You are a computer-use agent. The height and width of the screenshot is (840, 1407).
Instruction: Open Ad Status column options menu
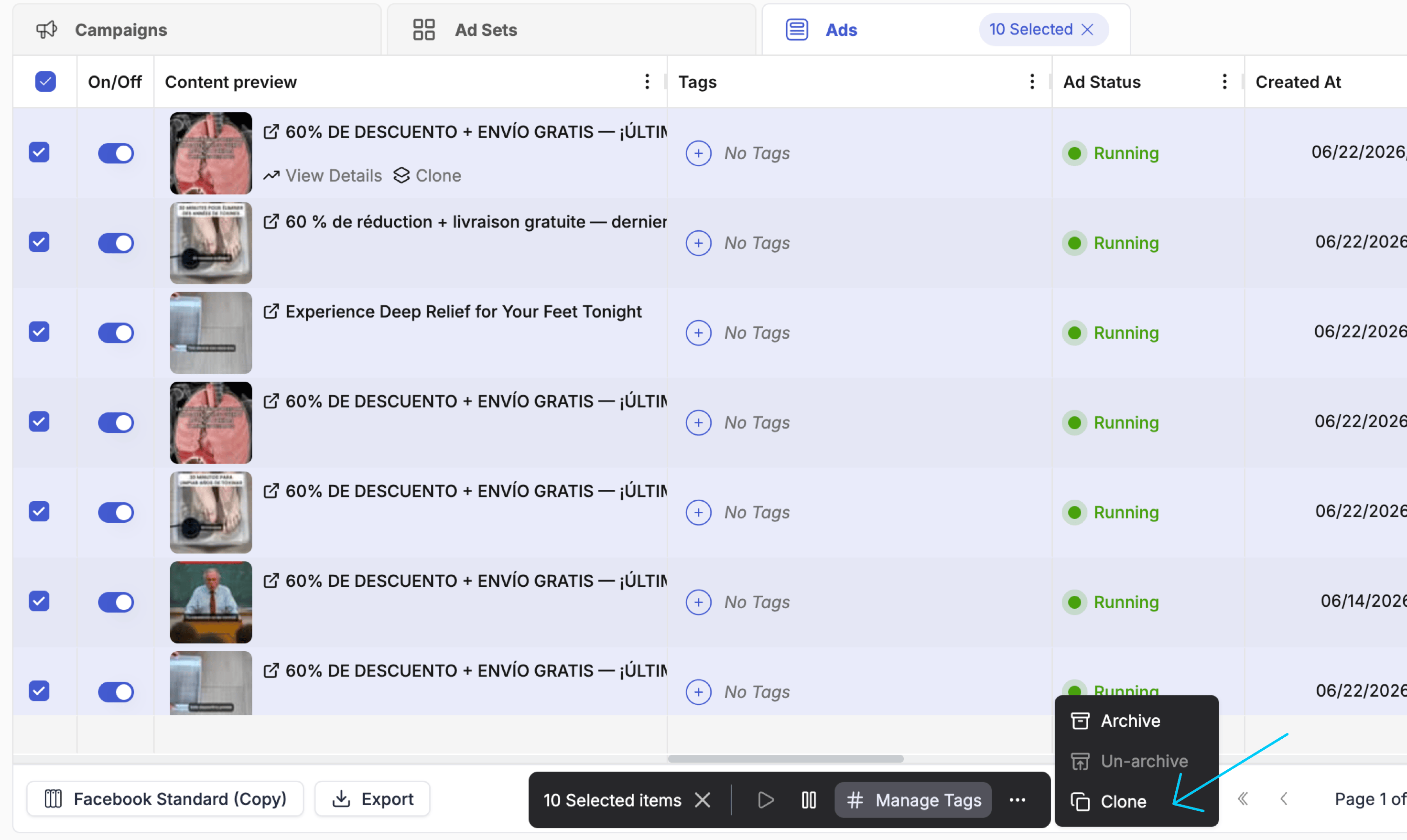[1224, 82]
